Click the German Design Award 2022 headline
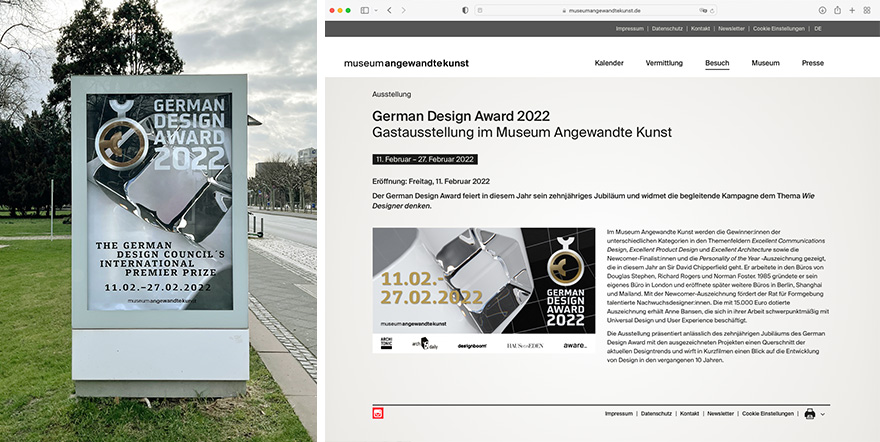Image resolution: width=880 pixels, height=442 pixels. coord(461,116)
